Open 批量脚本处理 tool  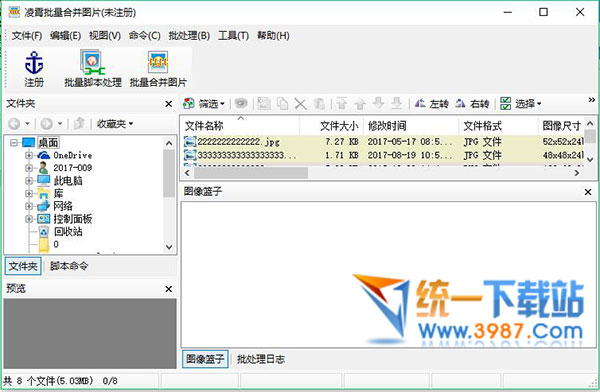[x=93, y=69]
